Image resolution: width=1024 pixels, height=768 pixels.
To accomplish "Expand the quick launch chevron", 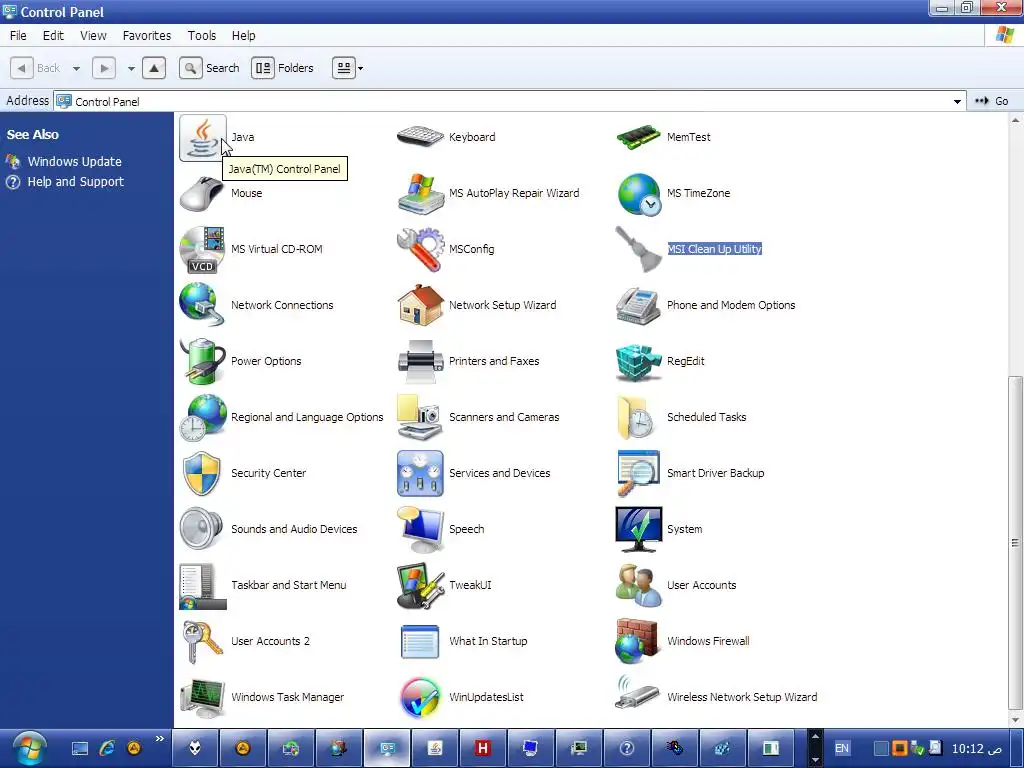I will point(160,739).
